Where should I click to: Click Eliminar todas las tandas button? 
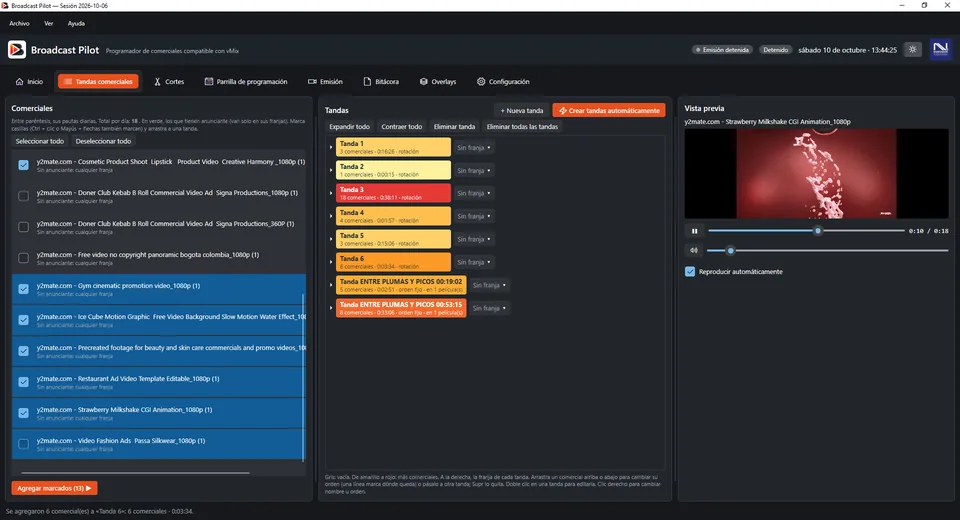tap(522, 126)
